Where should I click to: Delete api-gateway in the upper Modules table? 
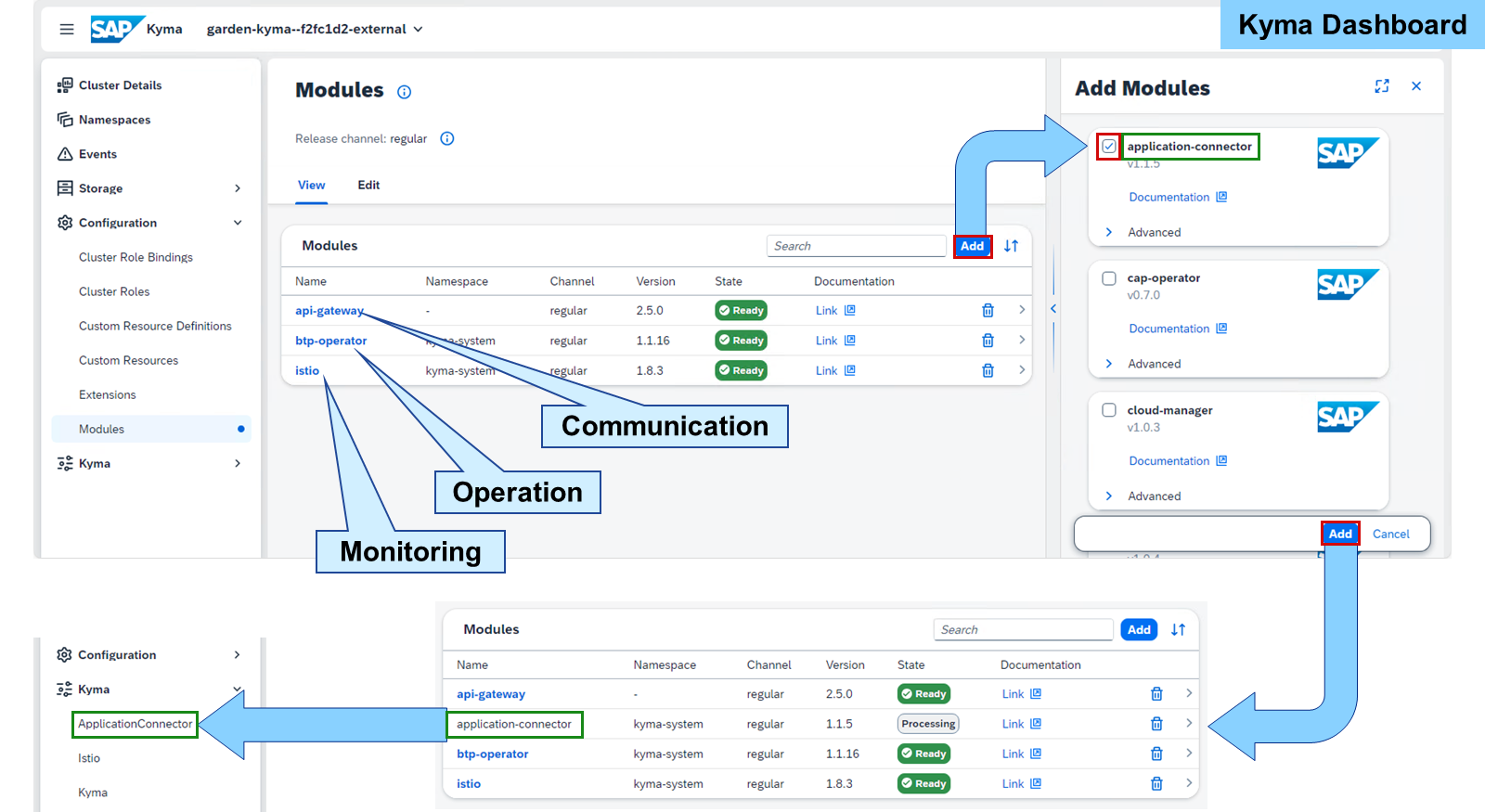[988, 311]
